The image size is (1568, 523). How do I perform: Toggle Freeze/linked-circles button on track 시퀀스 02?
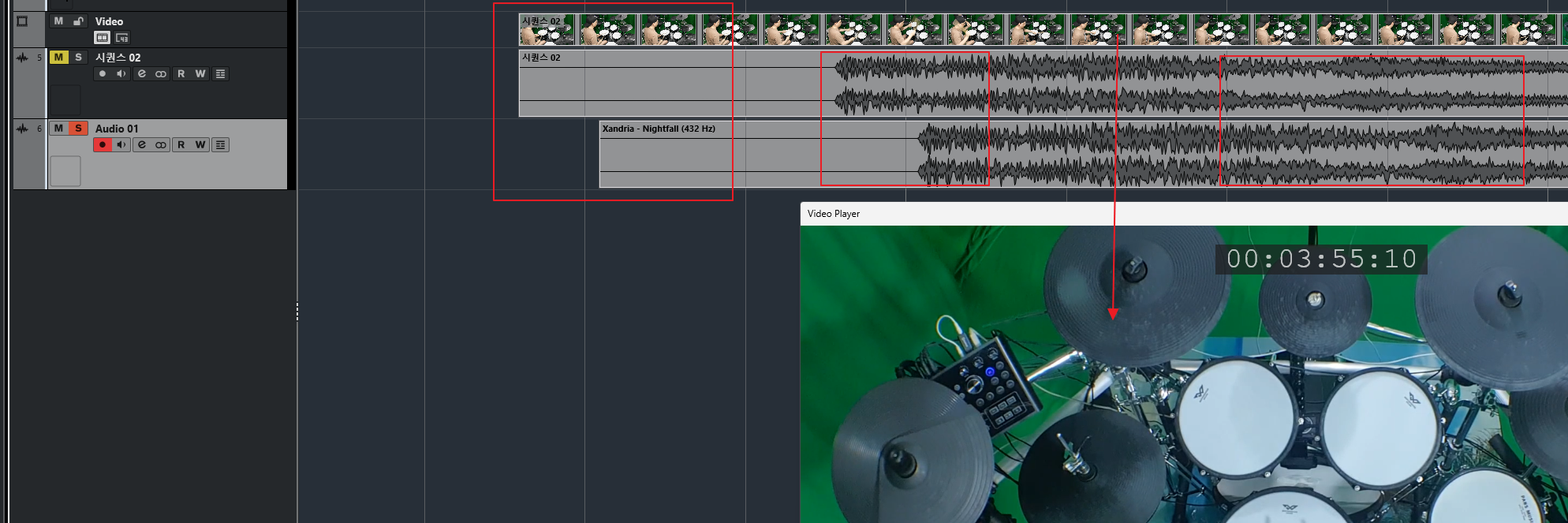161,73
